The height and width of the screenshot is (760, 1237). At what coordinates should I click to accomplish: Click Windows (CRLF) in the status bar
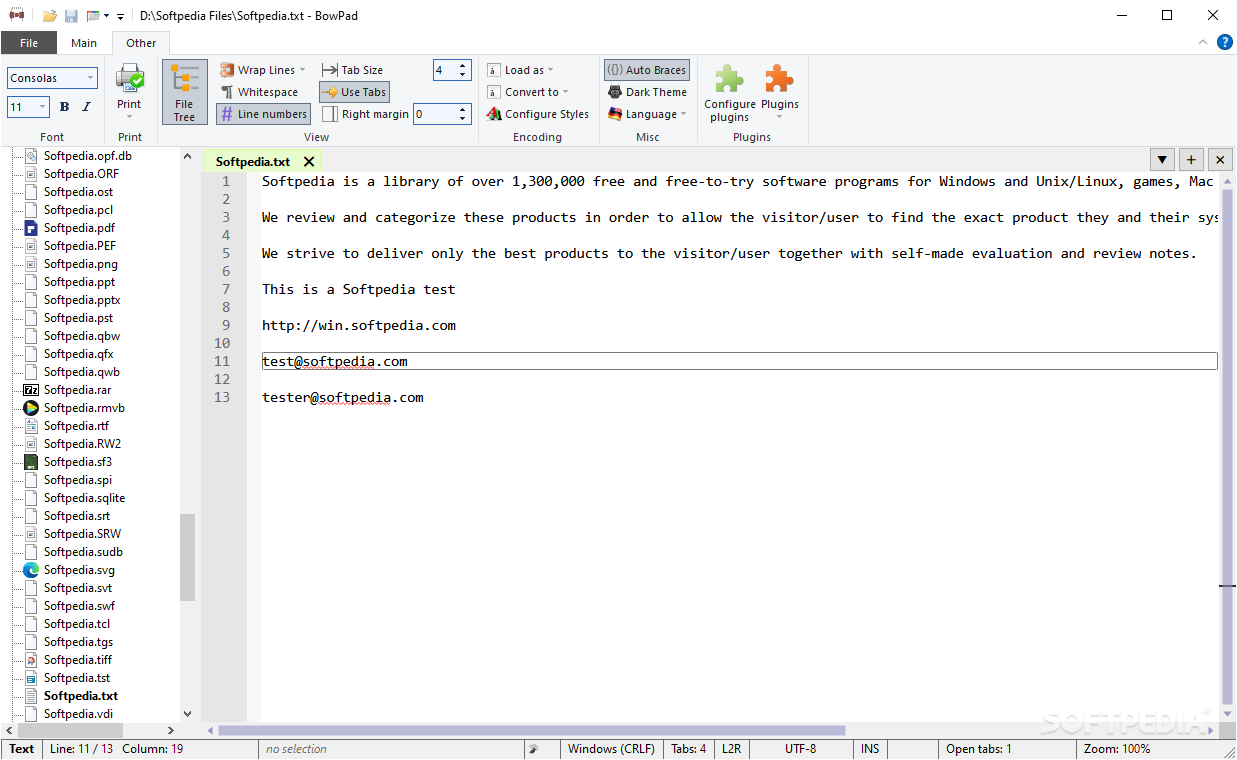pos(611,749)
